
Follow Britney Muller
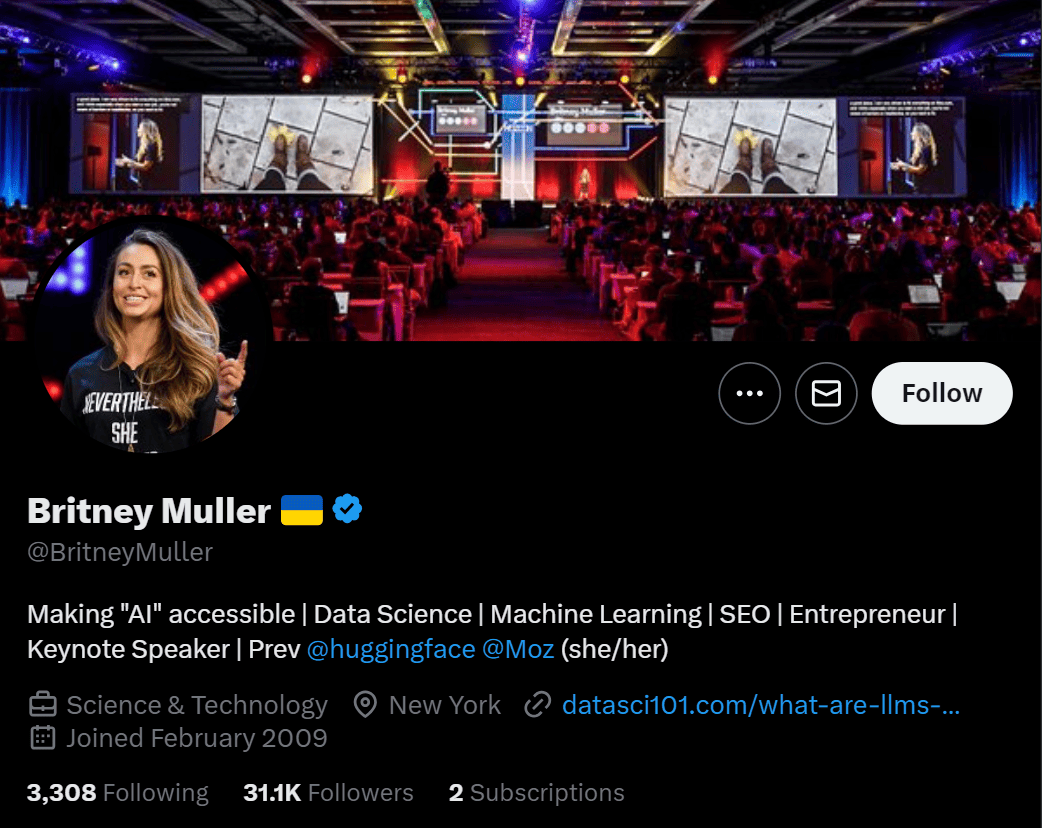tap(942, 393)
